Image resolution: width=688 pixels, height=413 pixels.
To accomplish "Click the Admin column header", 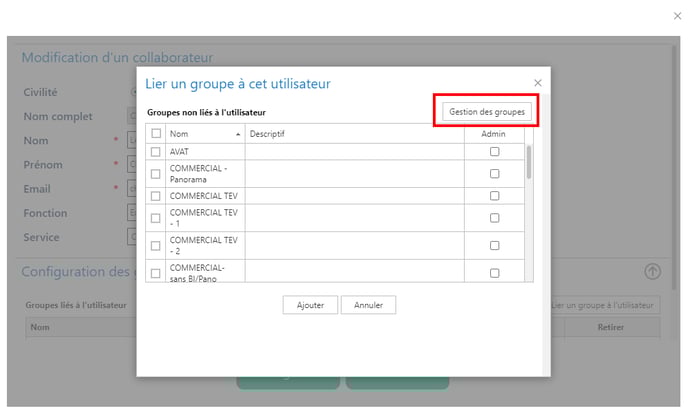I will [494, 133].
